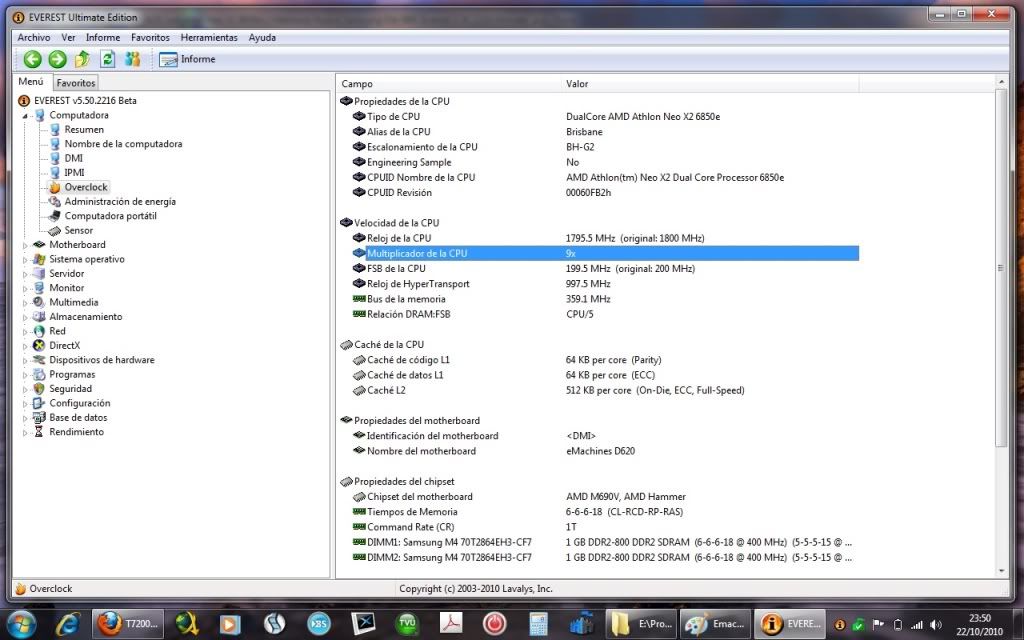Click the green Forward arrow toolbar icon
This screenshot has height=640, width=1024.
[57, 59]
